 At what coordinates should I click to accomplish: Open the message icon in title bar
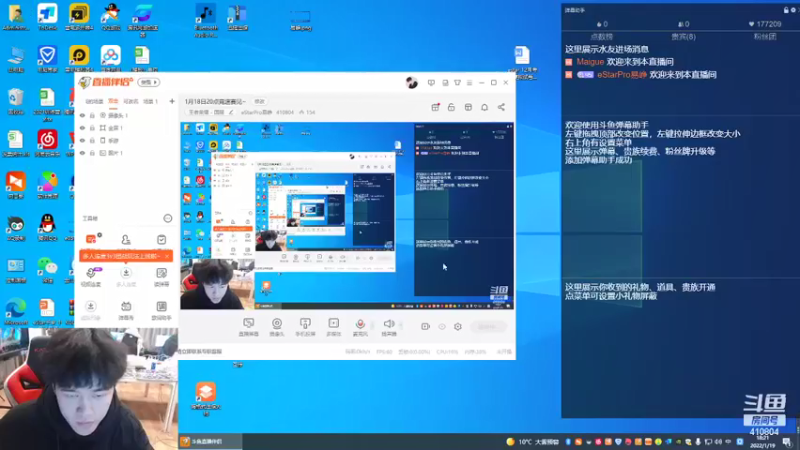(431, 82)
